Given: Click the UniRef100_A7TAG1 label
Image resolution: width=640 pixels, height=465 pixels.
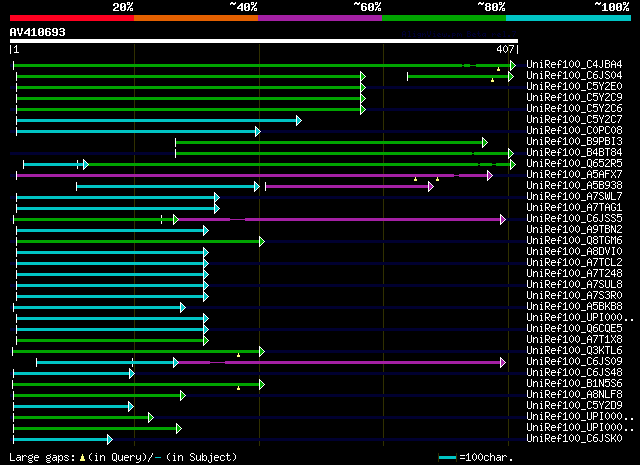Looking at the screenshot, I should [574, 208].
